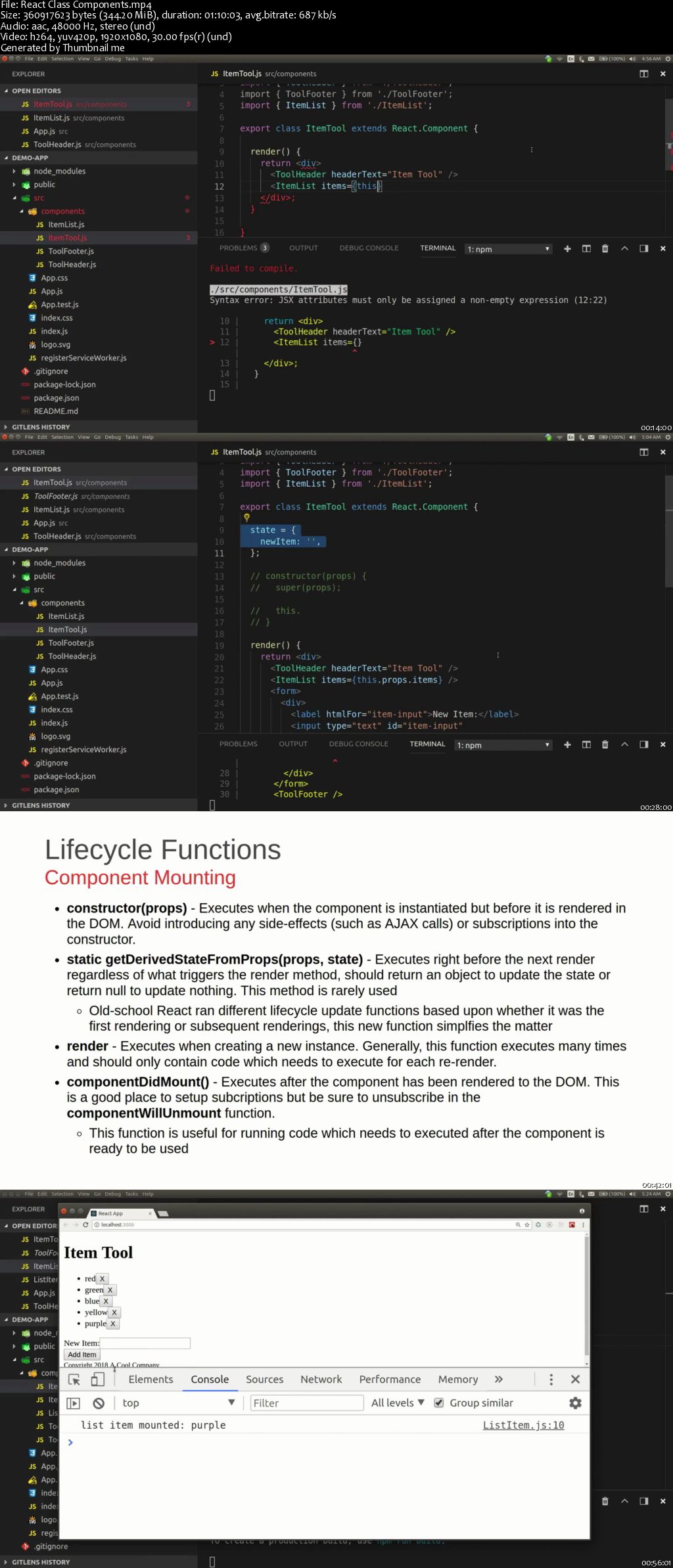The width and height of the screenshot is (673, 1568).
Task: Click the volume icon beside 4:56 AM clock
Action: 632,59
